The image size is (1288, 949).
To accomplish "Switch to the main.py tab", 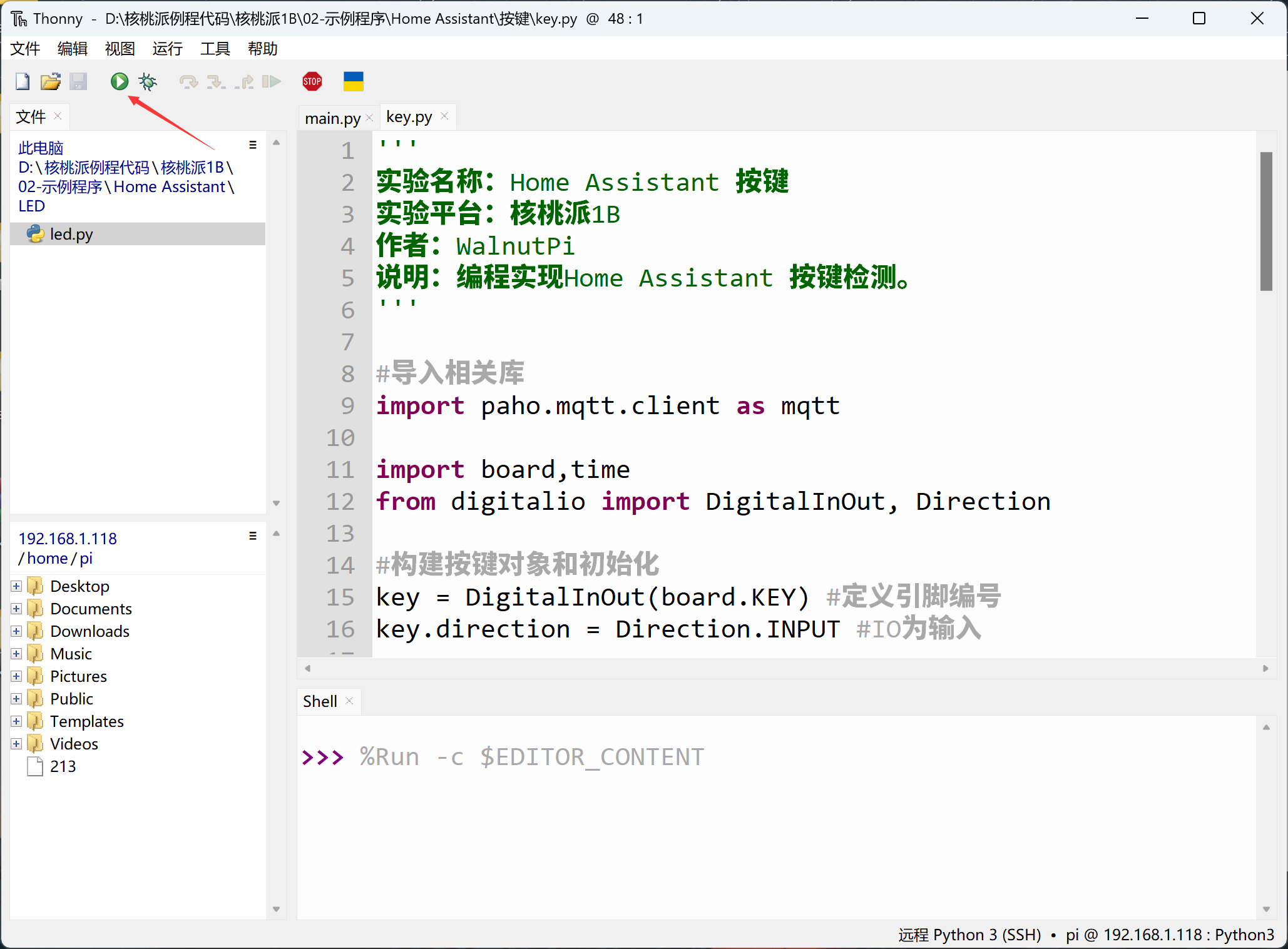I will (332, 118).
